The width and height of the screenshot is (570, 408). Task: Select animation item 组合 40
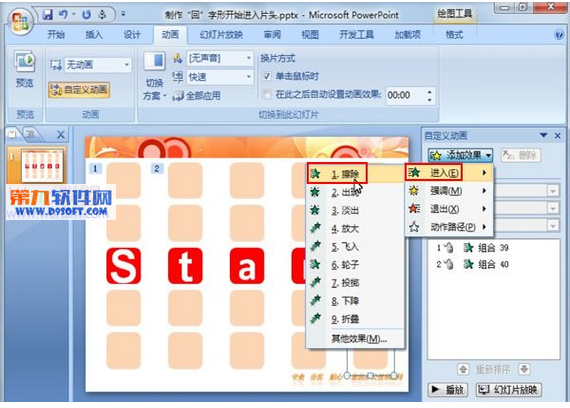tap(494, 265)
